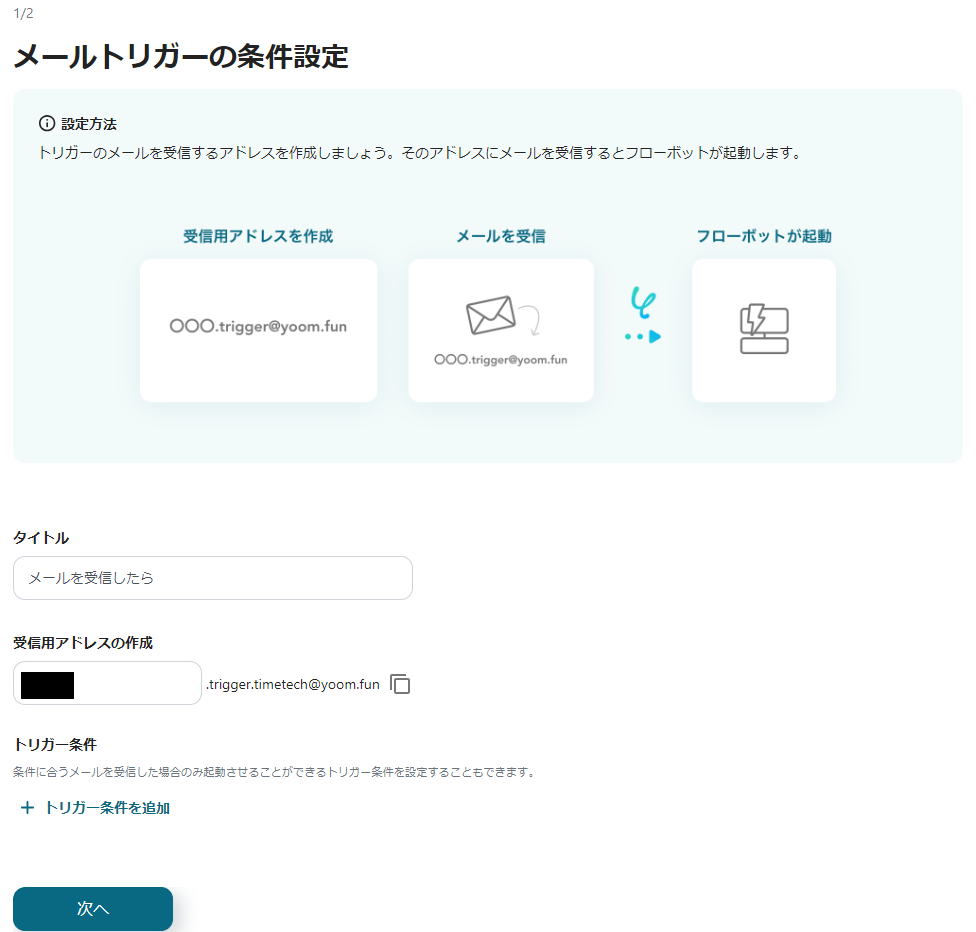Click the Yoom arrow logo between cards
976x932 pixels.
pos(643,314)
